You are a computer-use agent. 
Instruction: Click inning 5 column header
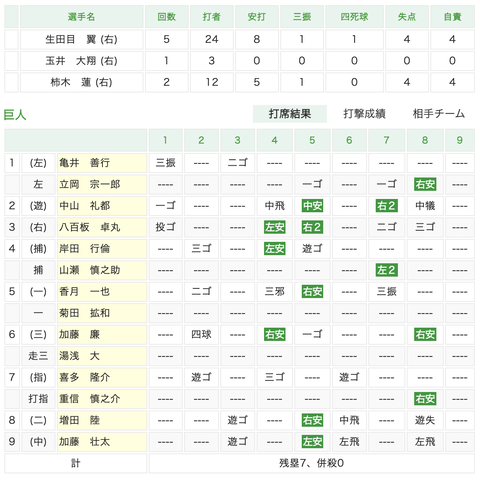tap(312, 140)
